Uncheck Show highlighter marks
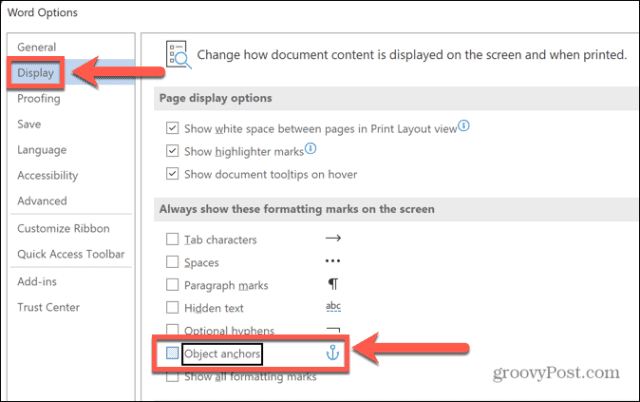The height and width of the screenshot is (402, 640). (x=173, y=151)
